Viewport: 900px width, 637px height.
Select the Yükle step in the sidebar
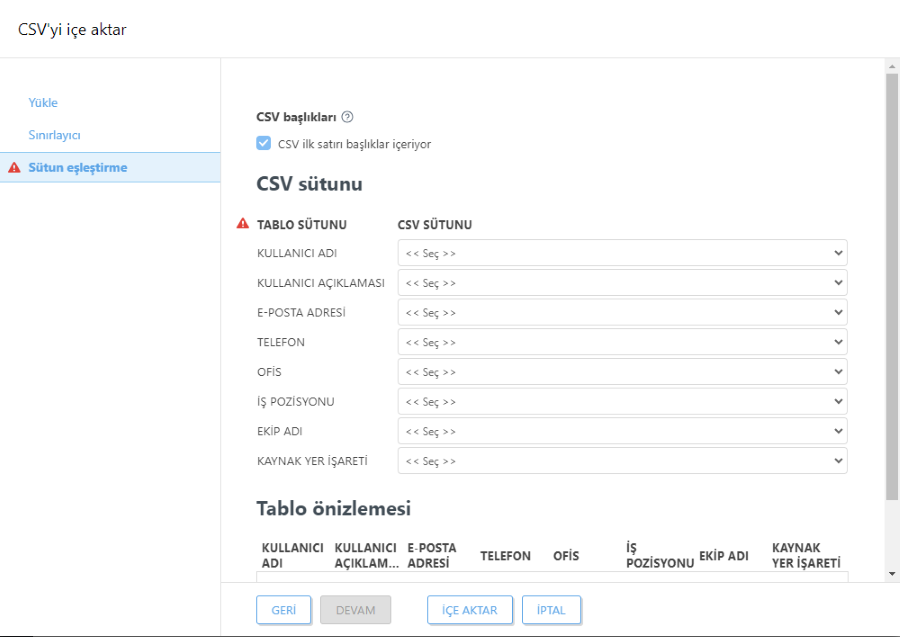coord(43,102)
